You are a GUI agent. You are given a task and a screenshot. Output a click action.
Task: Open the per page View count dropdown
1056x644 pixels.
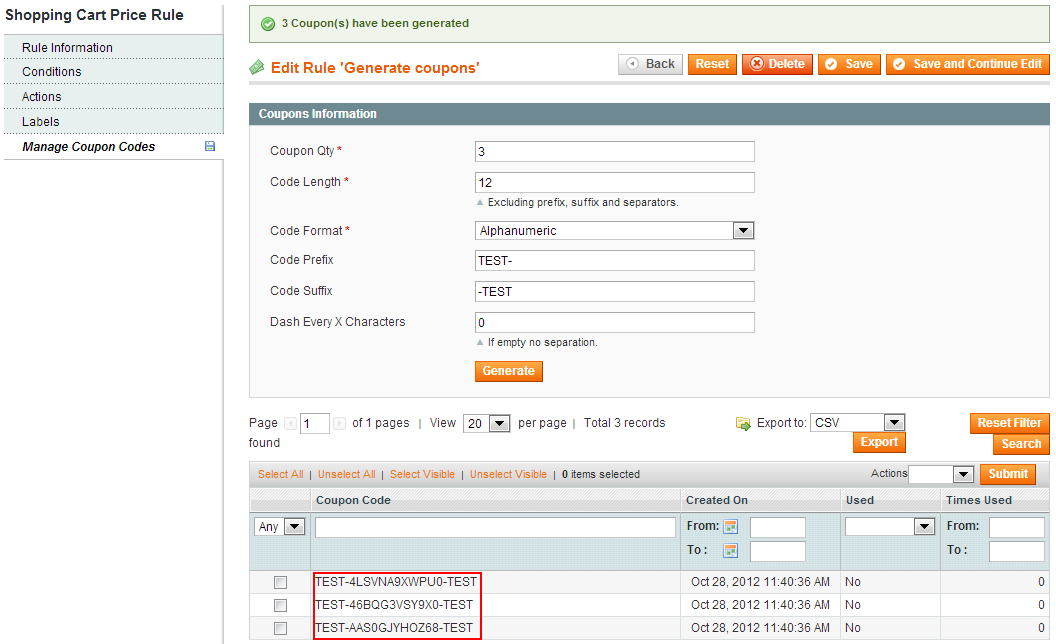pos(487,424)
